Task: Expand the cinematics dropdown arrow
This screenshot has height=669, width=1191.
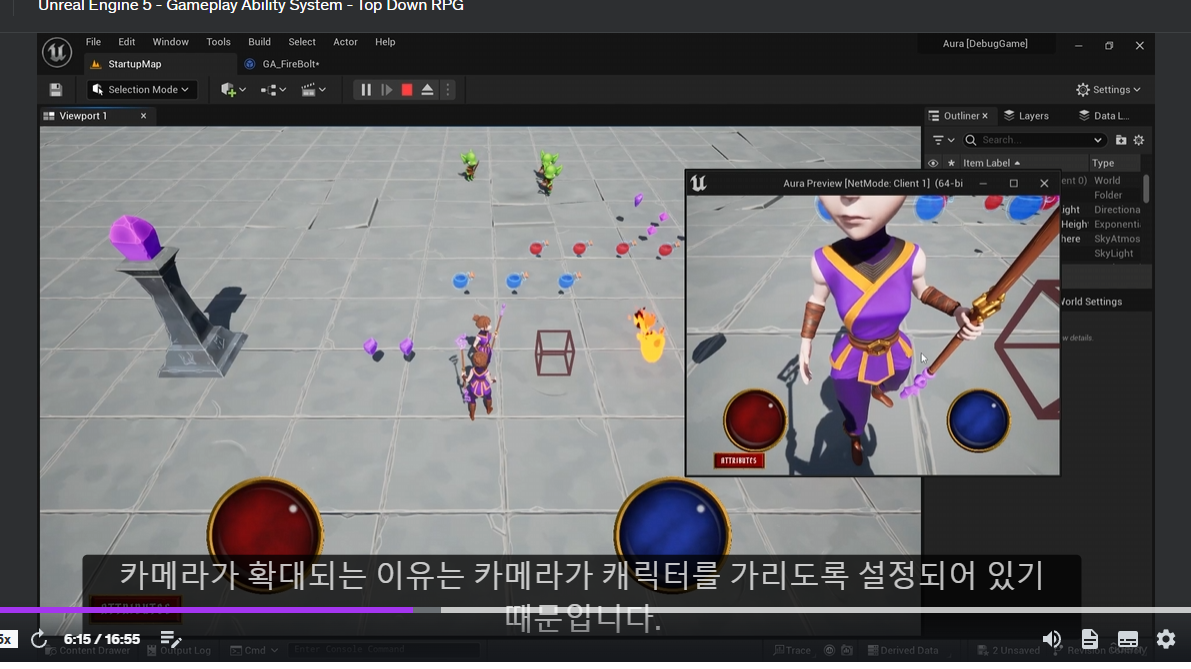Action: coord(322,90)
